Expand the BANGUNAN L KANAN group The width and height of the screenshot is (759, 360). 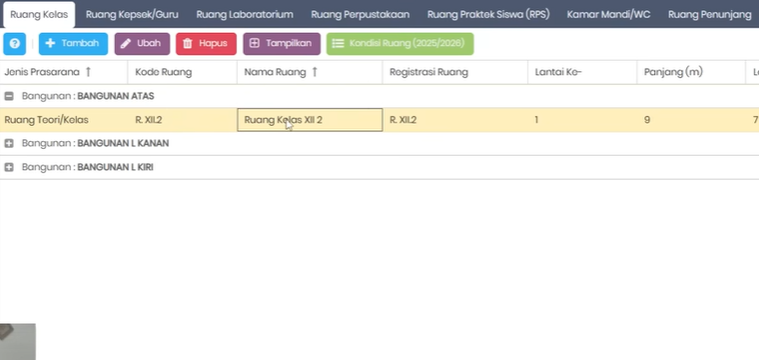point(9,144)
